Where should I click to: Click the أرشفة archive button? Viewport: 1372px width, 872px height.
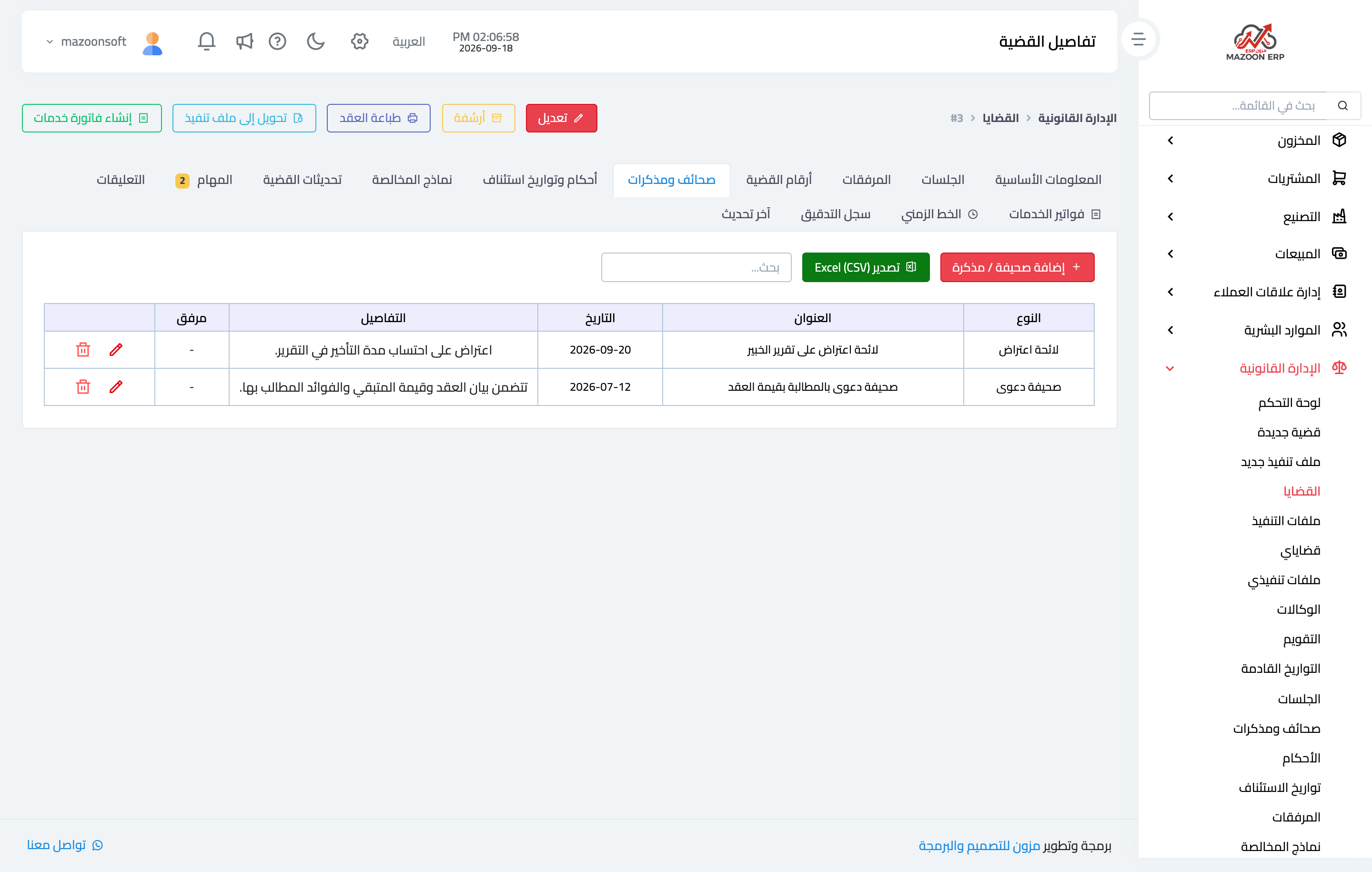coord(479,118)
